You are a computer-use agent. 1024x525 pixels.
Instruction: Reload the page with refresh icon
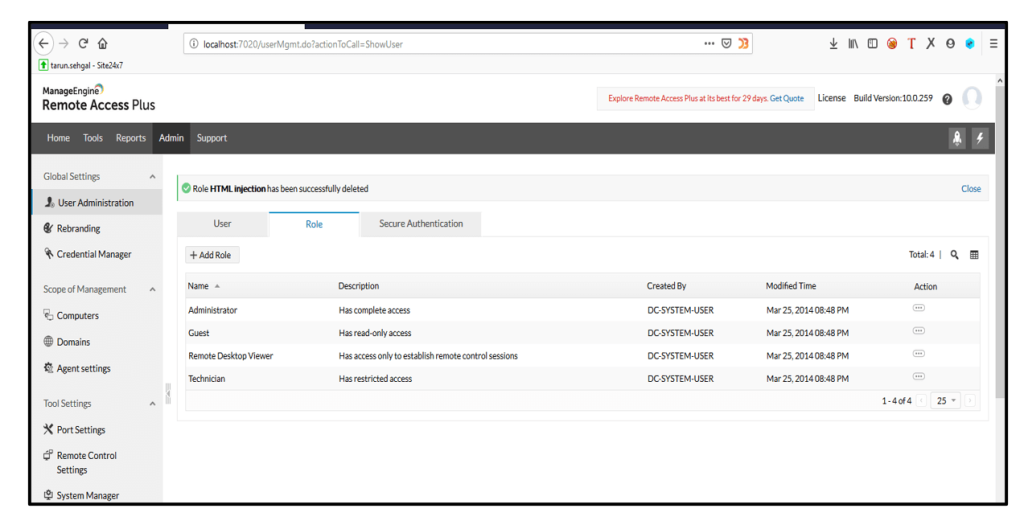[83, 44]
